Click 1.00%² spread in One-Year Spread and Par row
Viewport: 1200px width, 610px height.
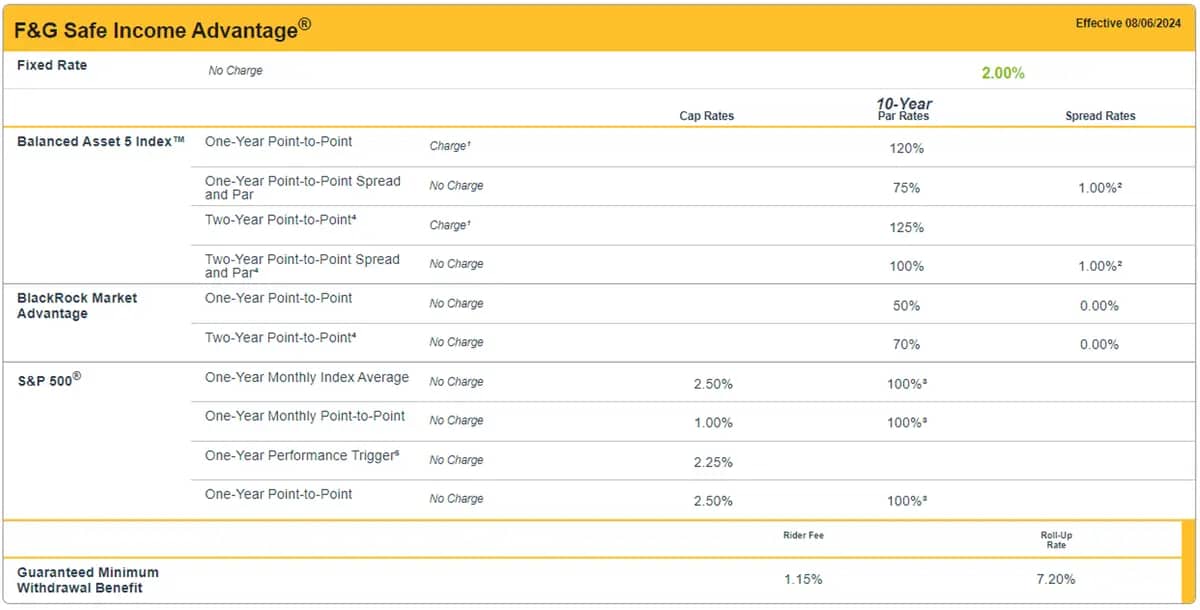(x=1100, y=187)
